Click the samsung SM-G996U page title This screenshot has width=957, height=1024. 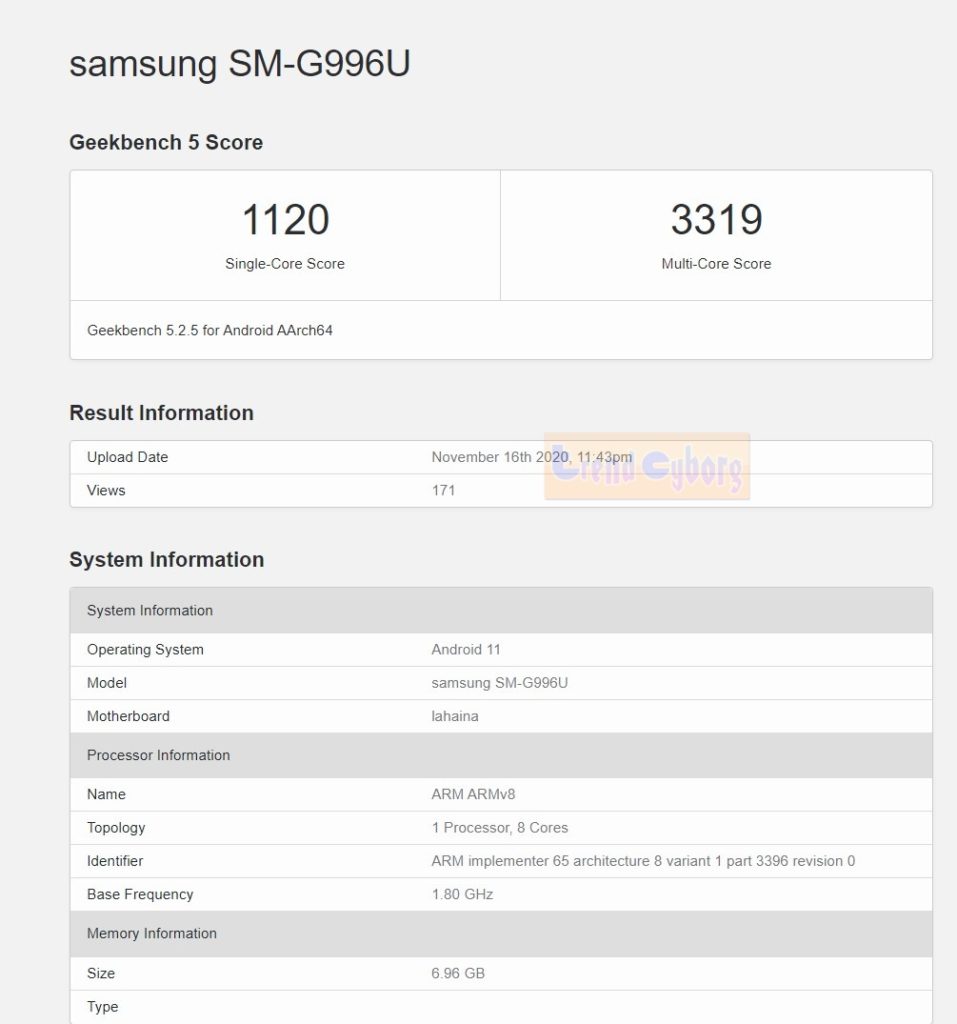240,64
